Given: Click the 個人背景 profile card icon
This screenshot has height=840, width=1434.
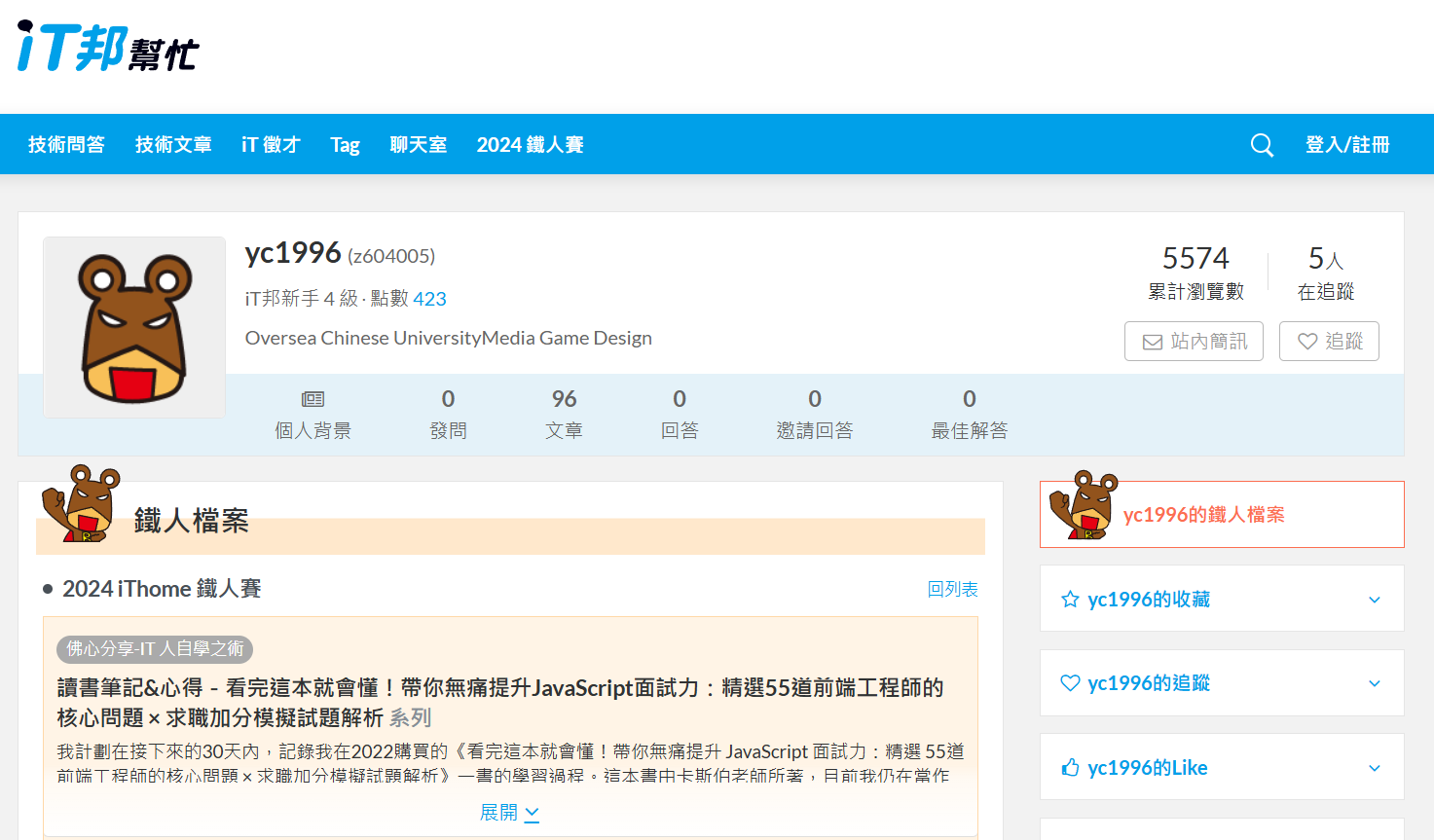Looking at the screenshot, I should pos(313,399).
